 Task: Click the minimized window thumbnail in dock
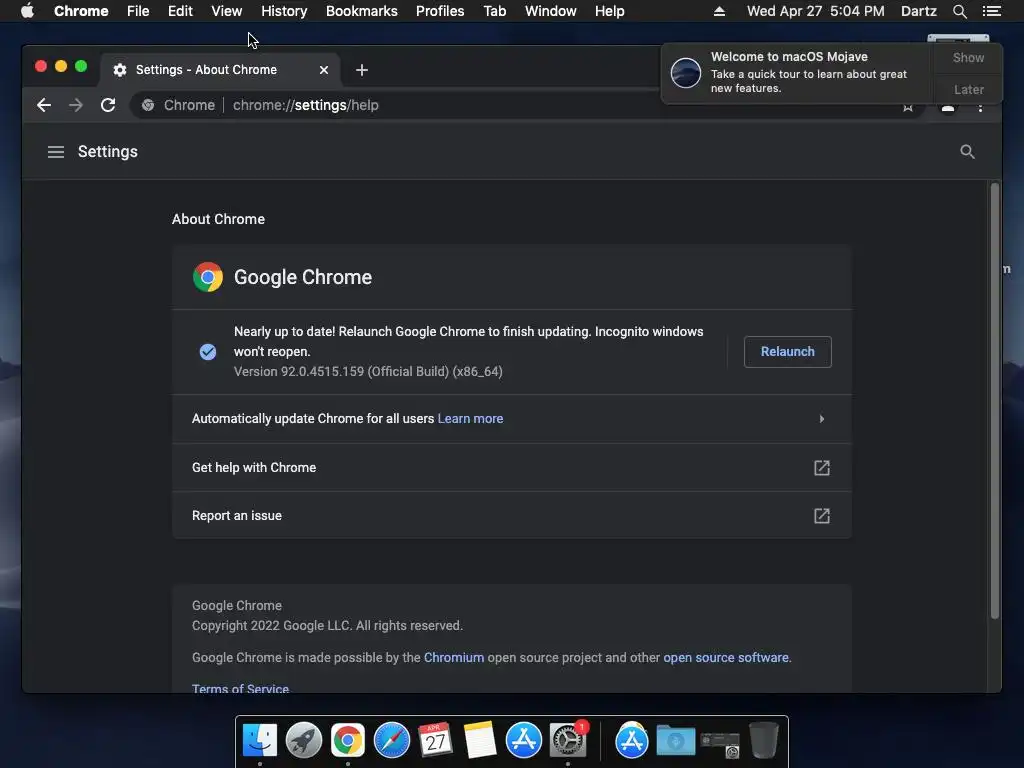[x=720, y=743]
